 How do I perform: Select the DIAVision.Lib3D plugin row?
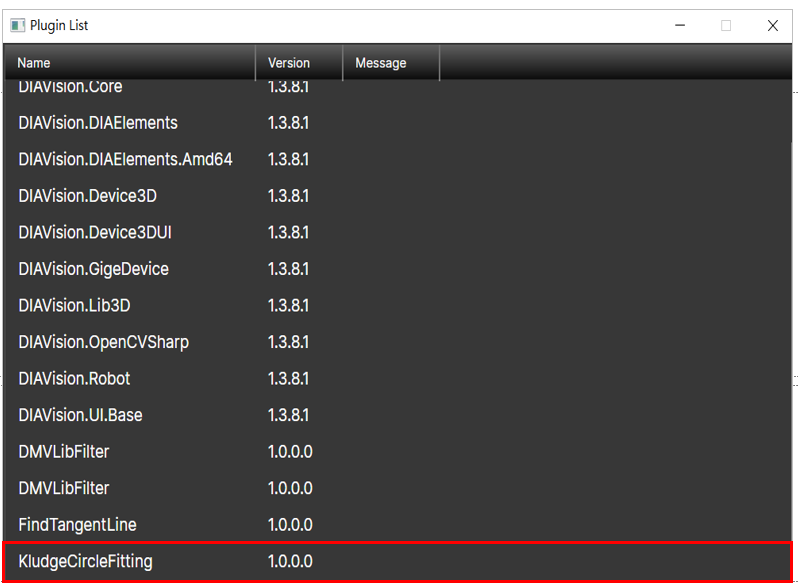coord(79,305)
